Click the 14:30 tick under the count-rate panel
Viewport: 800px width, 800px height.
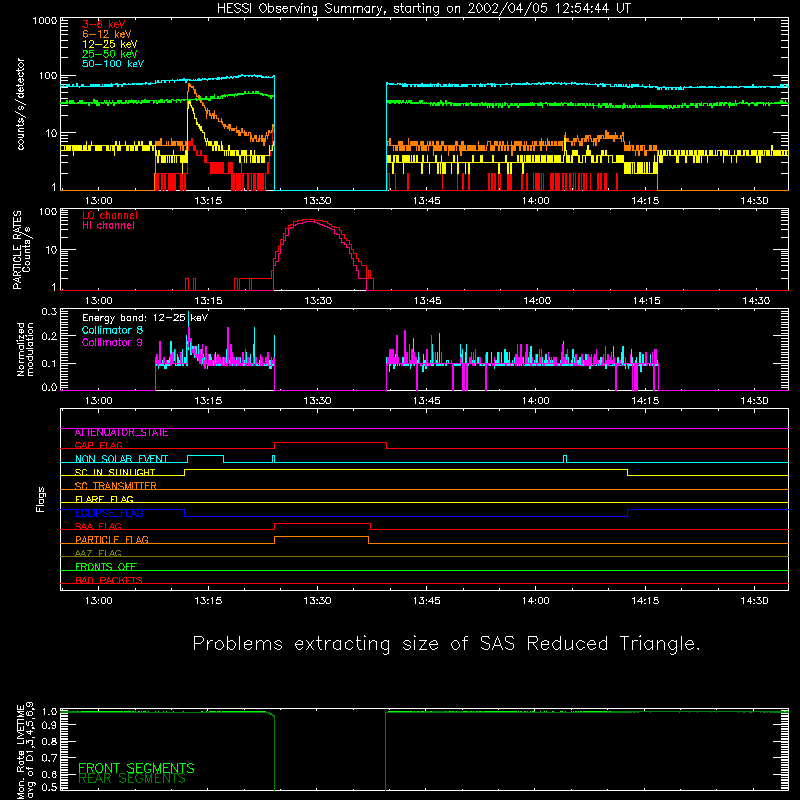coord(755,201)
